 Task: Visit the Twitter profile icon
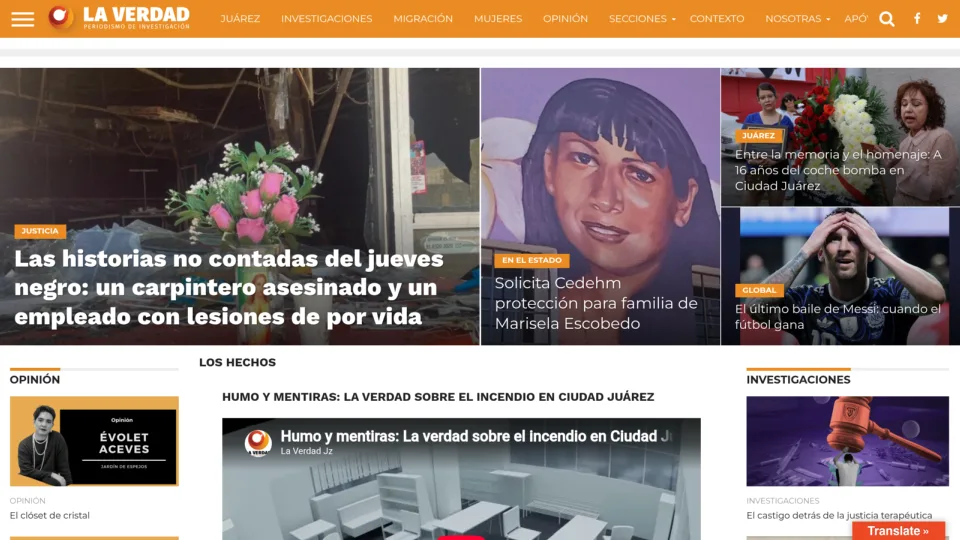point(942,18)
